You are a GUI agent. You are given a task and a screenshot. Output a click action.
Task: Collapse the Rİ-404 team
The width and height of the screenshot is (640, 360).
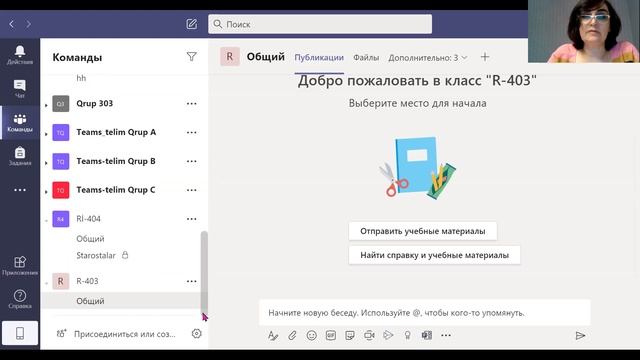46,220
